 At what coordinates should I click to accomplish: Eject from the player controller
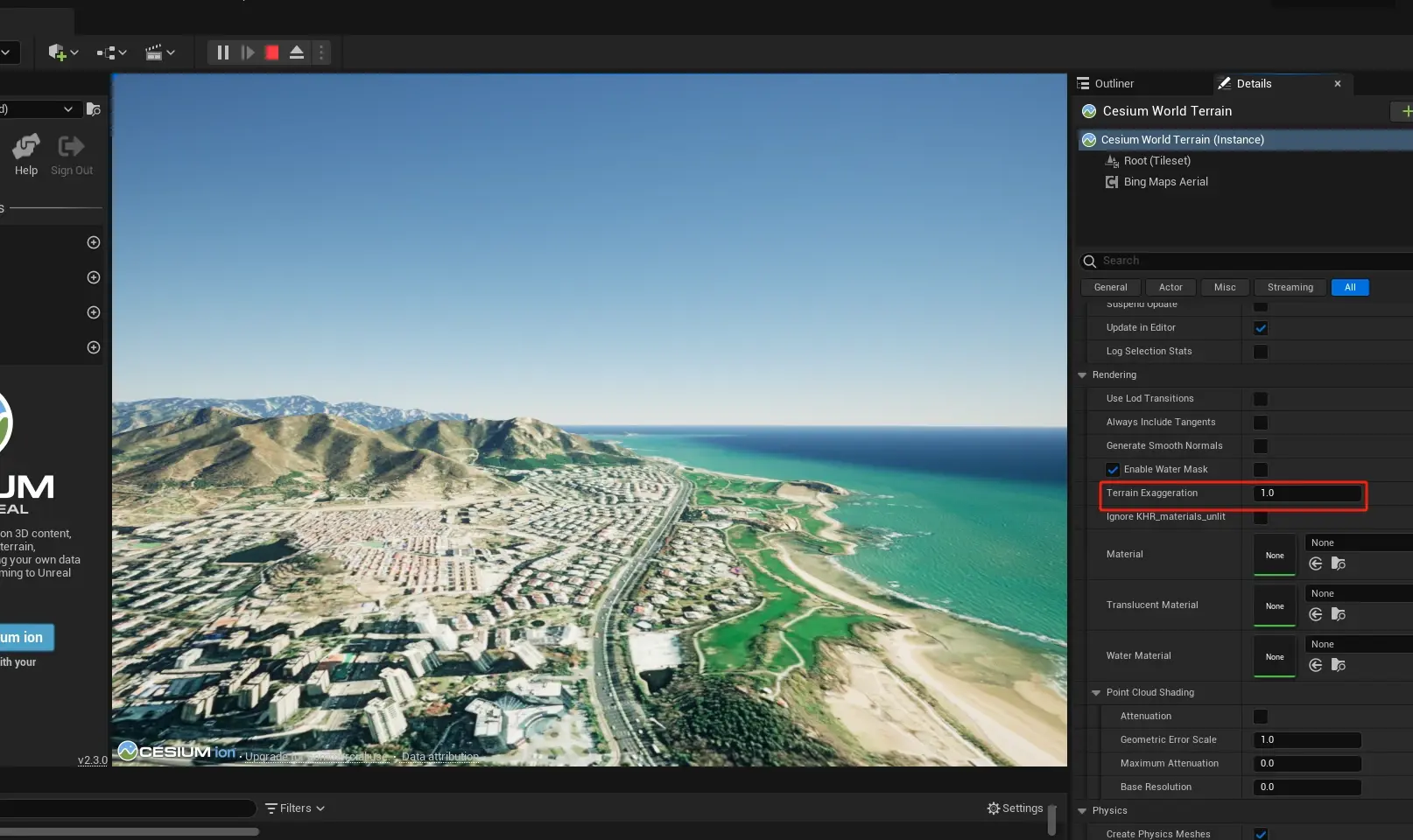click(x=297, y=52)
